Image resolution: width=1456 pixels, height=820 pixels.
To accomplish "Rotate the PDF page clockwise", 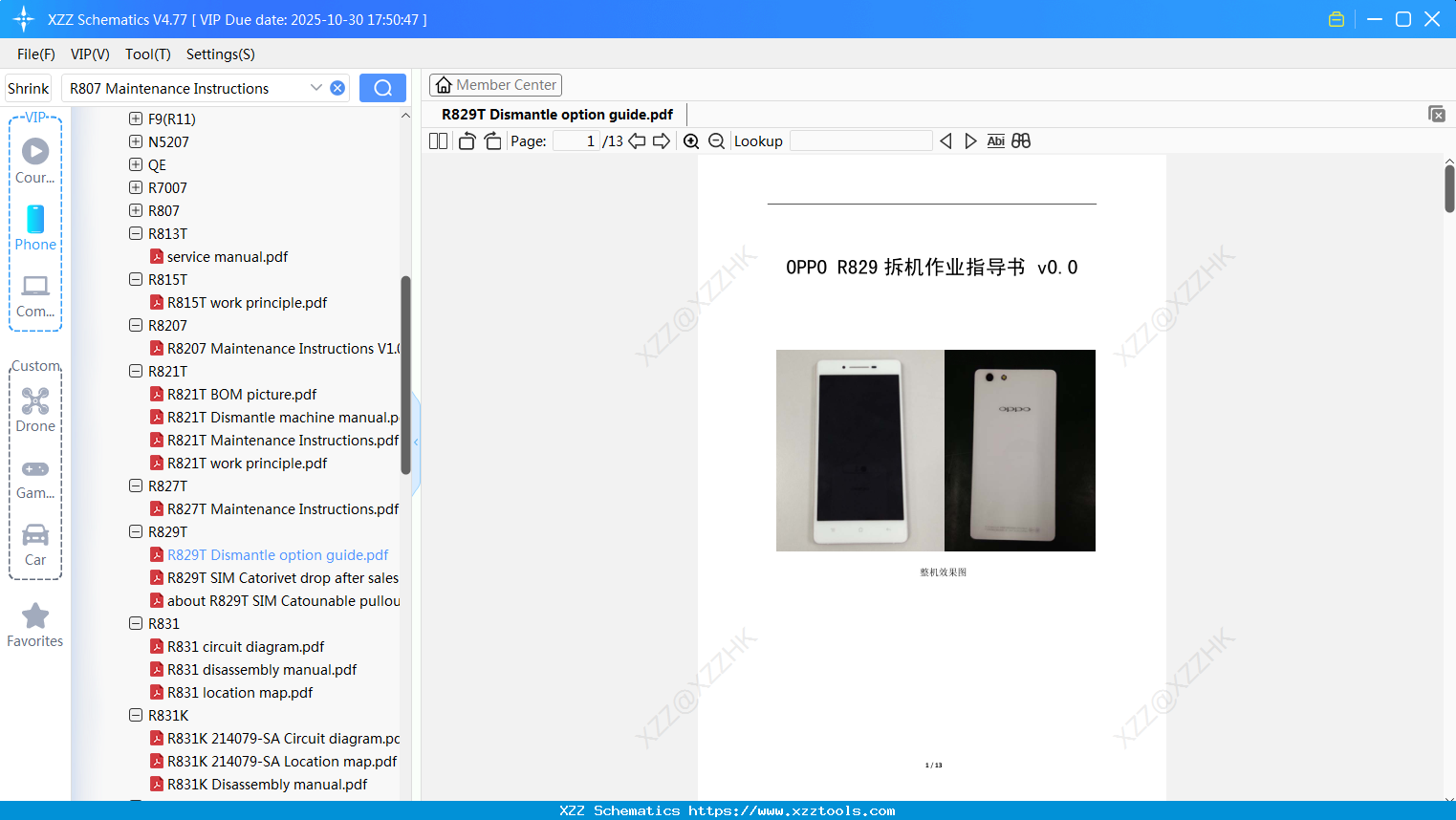I will [492, 140].
